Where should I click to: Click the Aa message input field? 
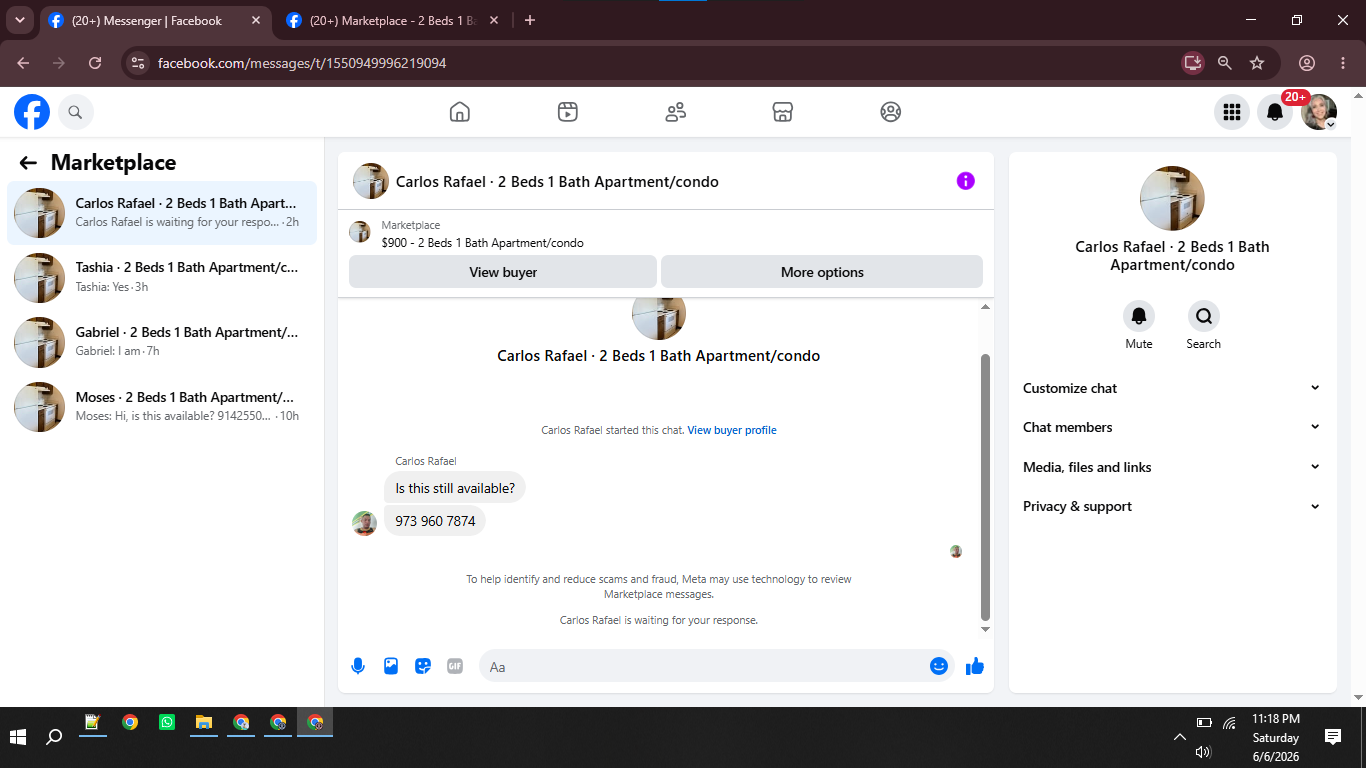tap(703, 666)
